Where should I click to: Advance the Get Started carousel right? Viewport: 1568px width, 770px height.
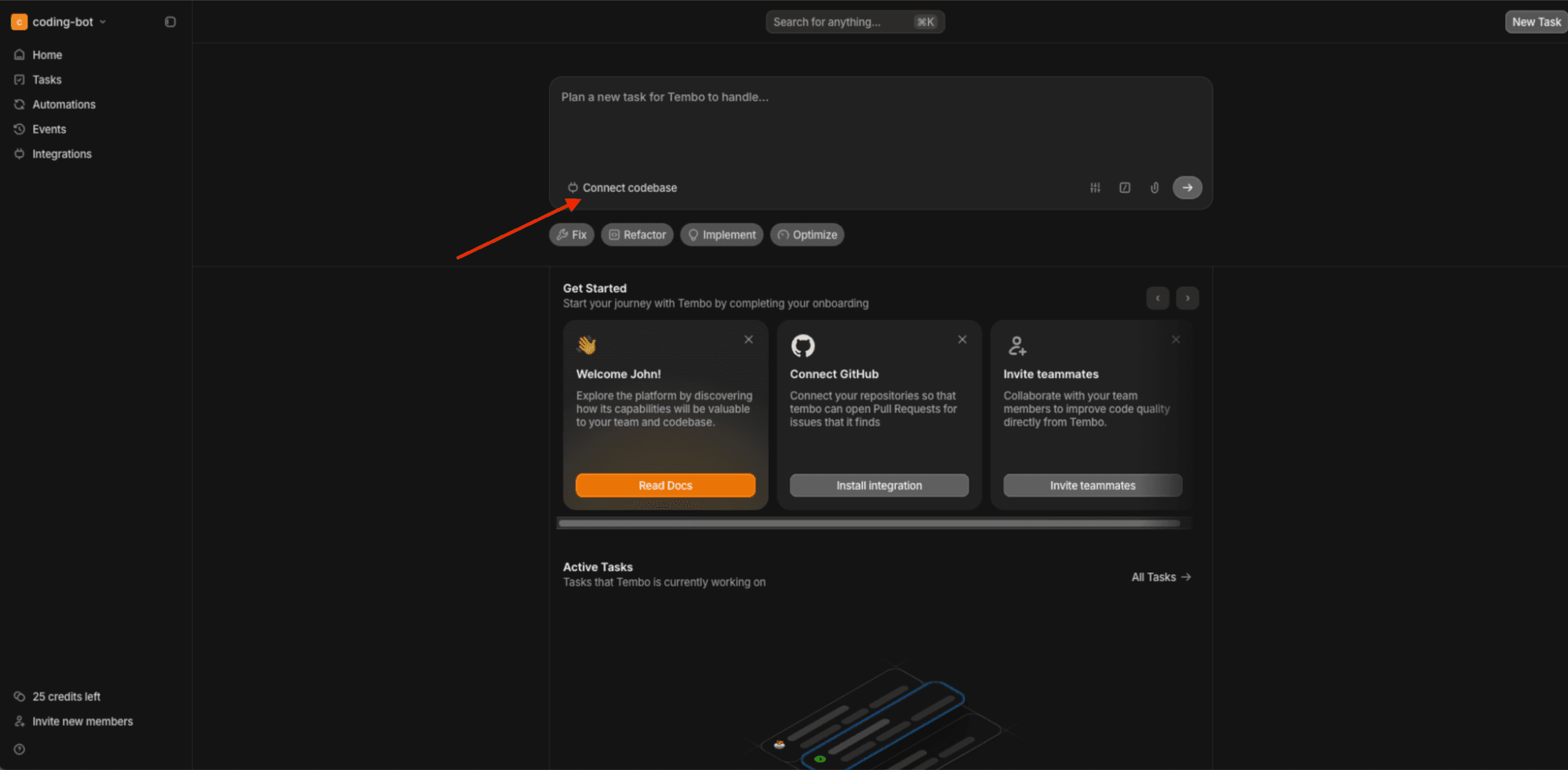1187,298
